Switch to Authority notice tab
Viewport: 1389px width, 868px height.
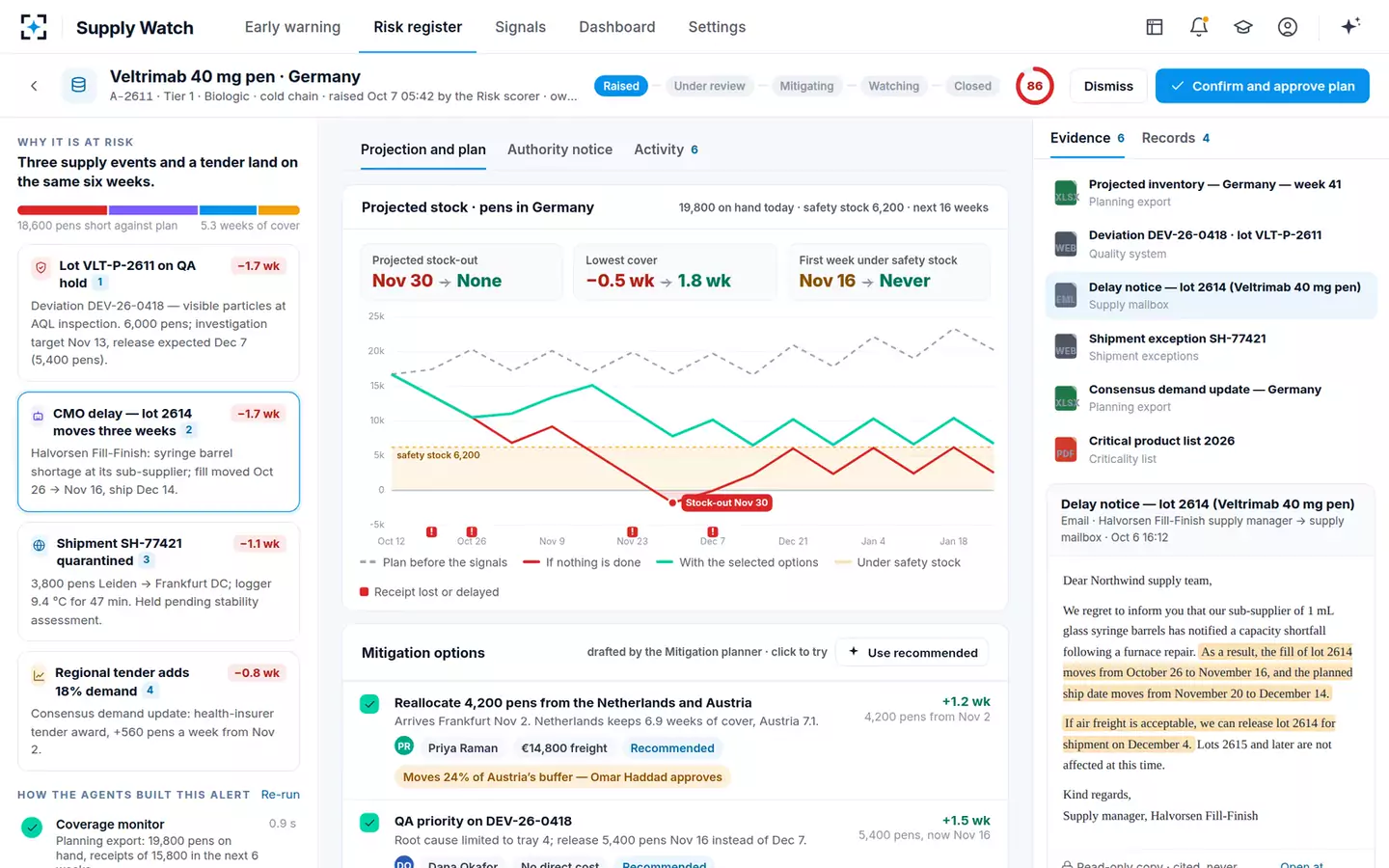[559, 149]
